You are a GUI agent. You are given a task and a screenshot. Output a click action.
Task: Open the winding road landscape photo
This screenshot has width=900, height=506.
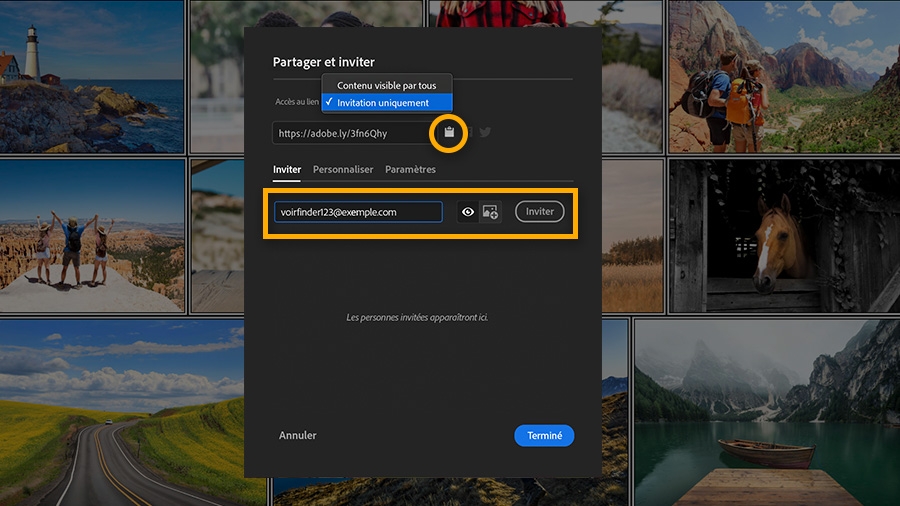(x=122, y=413)
